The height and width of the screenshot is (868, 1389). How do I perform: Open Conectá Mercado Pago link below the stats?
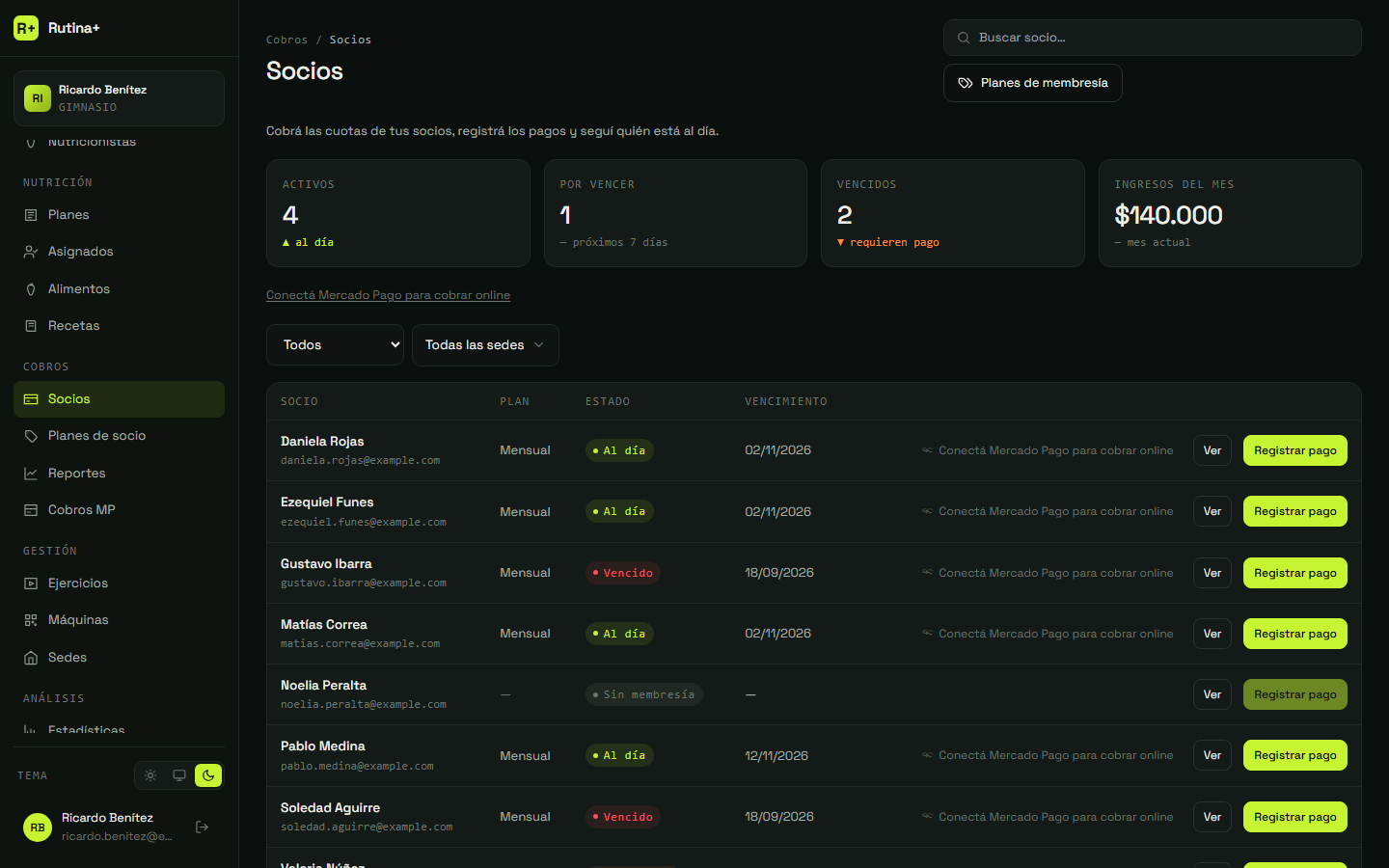point(388,295)
